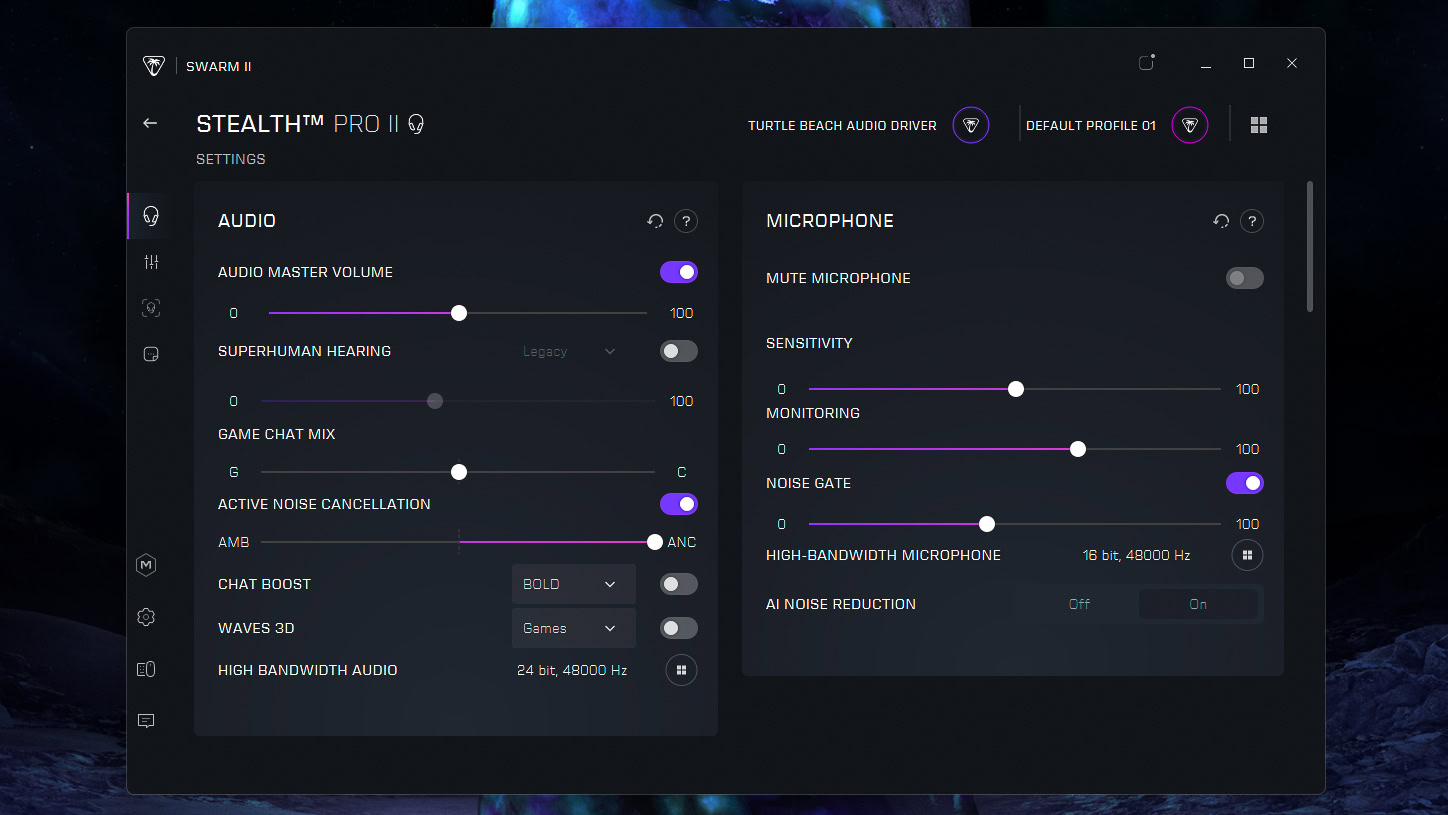
Task: Click the Noise Gate slider handle
Action: pyautogui.click(x=987, y=524)
